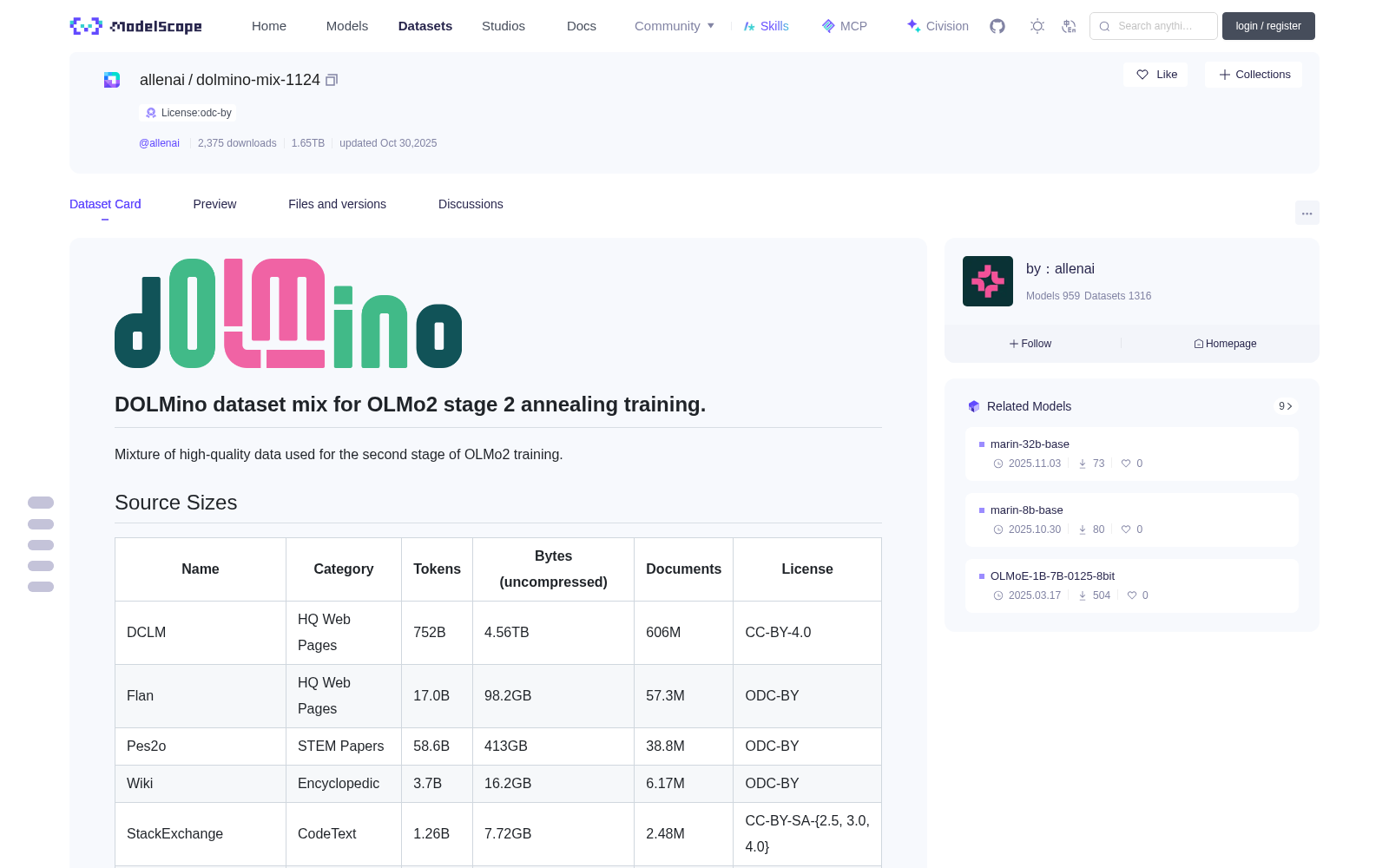This screenshot has height=868, width=1389.
Task: Open the allenai Homepage button
Action: pyautogui.click(x=1225, y=344)
